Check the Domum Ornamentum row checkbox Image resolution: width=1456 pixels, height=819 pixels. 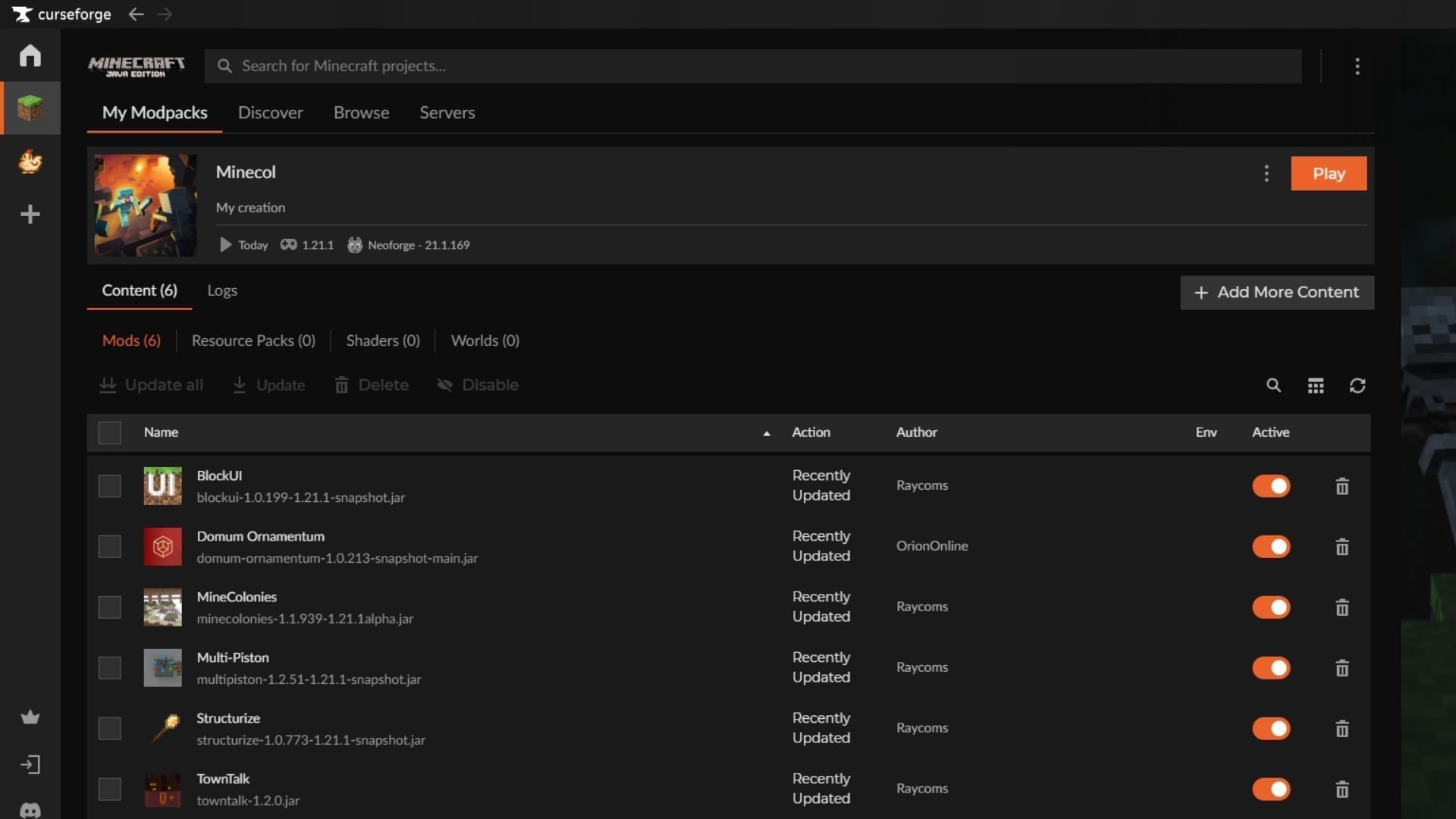tap(110, 547)
